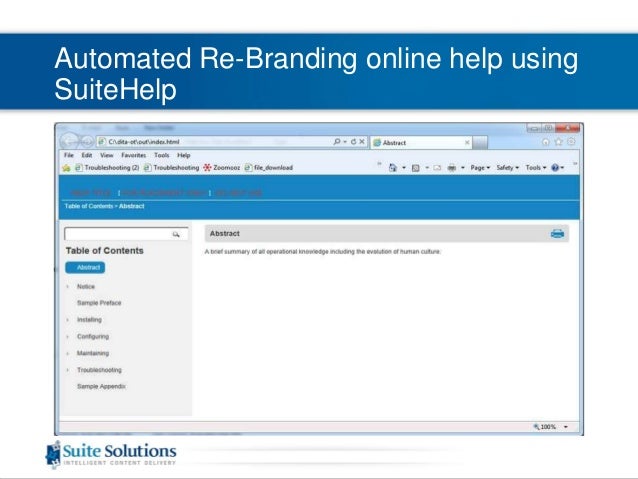
Task: Click the 'A brief summary of all operational knowledge' text
Action: 323,252
